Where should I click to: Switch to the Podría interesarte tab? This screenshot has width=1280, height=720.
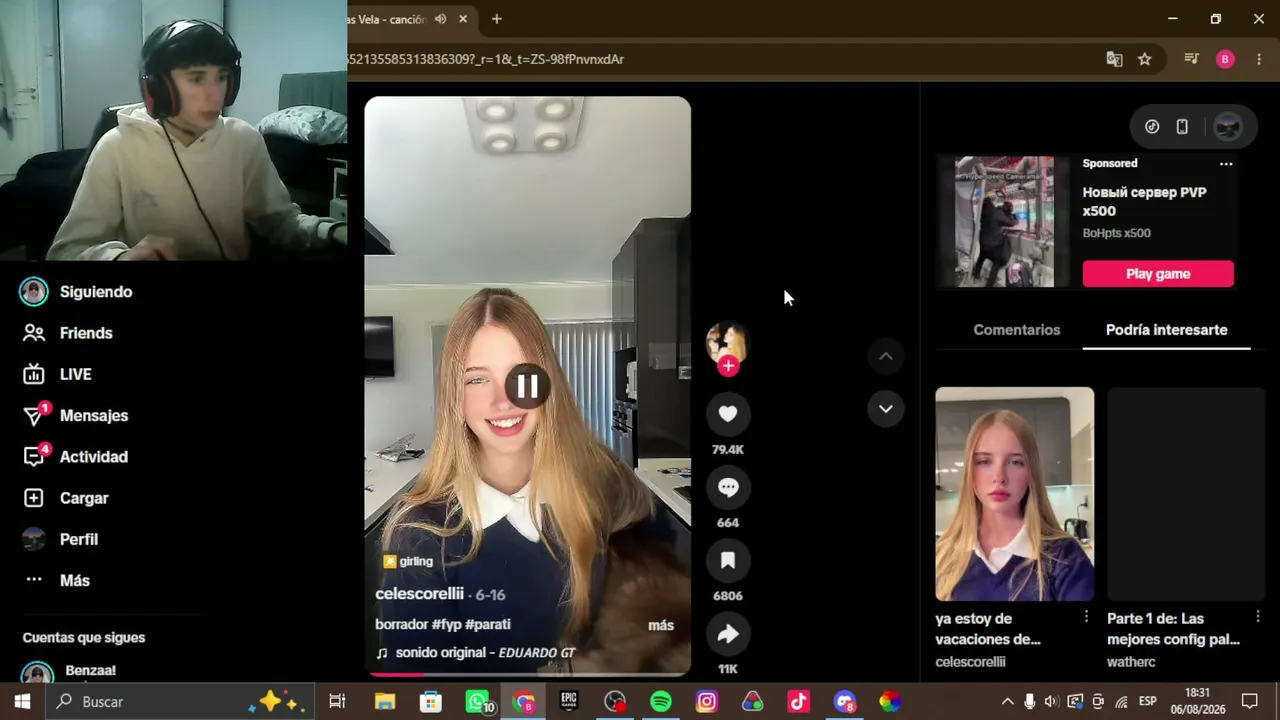click(x=1166, y=330)
